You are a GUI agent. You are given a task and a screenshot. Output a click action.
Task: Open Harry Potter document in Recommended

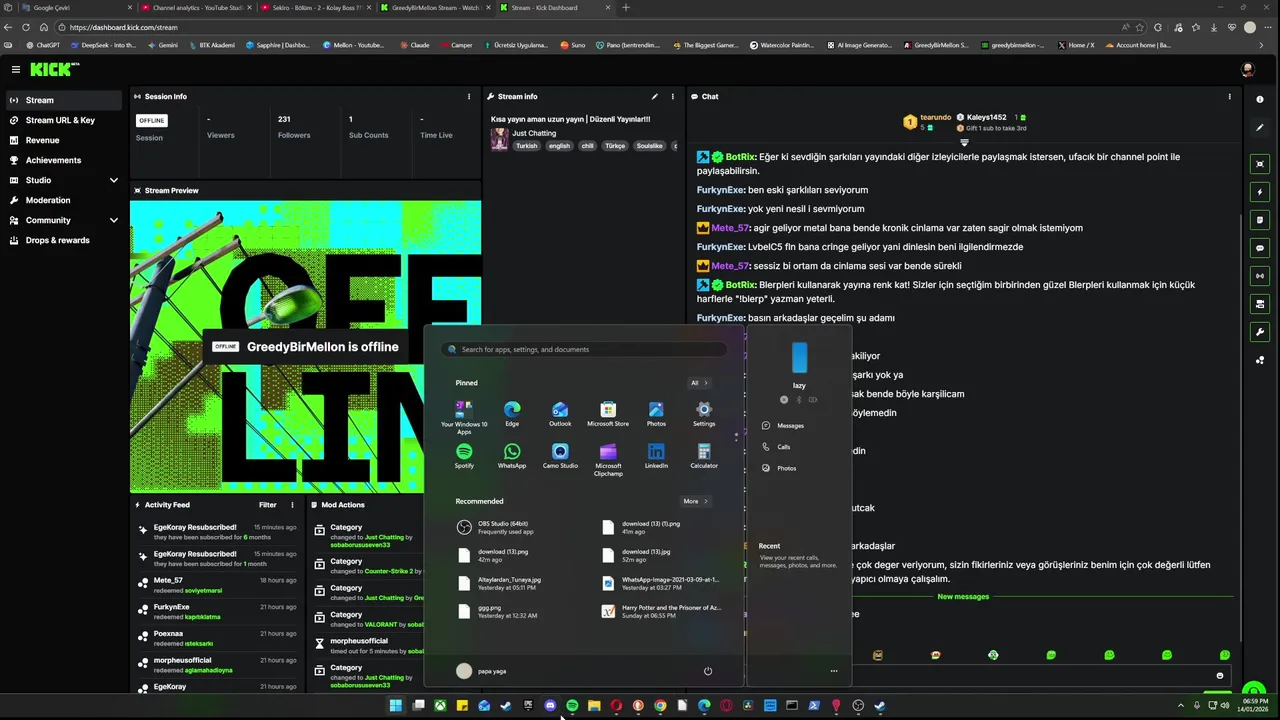pyautogui.click(x=663, y=611)
